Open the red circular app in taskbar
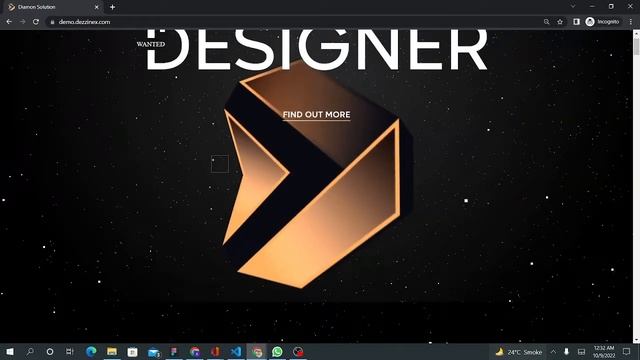 click(x=298, y=351)
